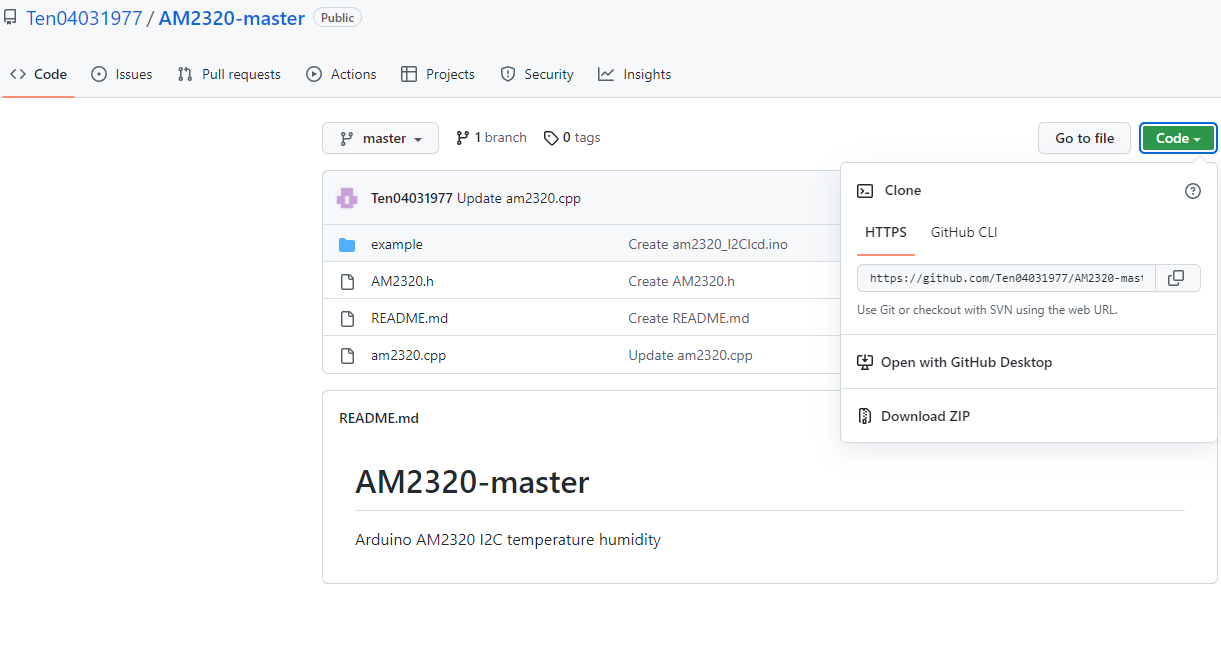Click the Pull requests icon
The width and height of the screenshot is (1221, 669).
click(x=185, y=74)
